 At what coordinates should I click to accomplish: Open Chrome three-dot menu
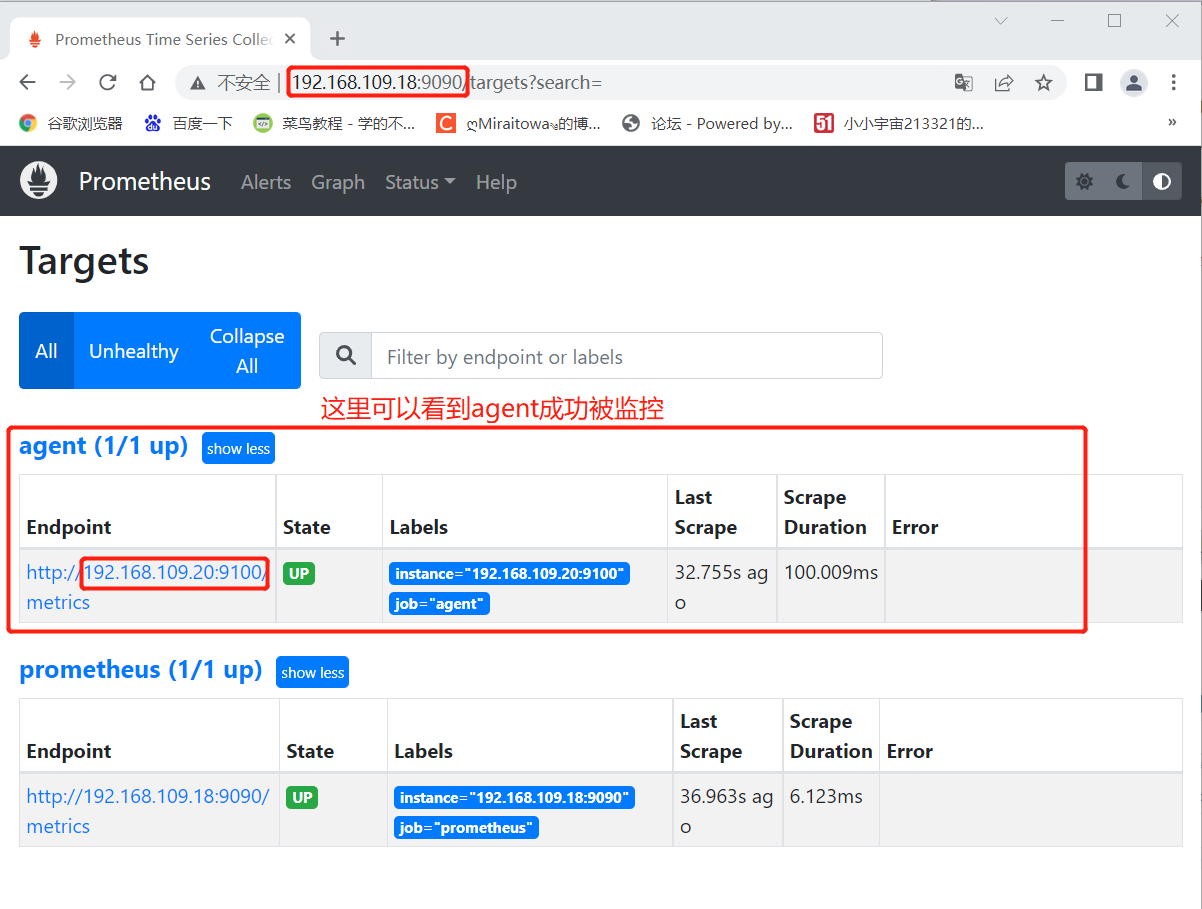tap(1174, 82)
